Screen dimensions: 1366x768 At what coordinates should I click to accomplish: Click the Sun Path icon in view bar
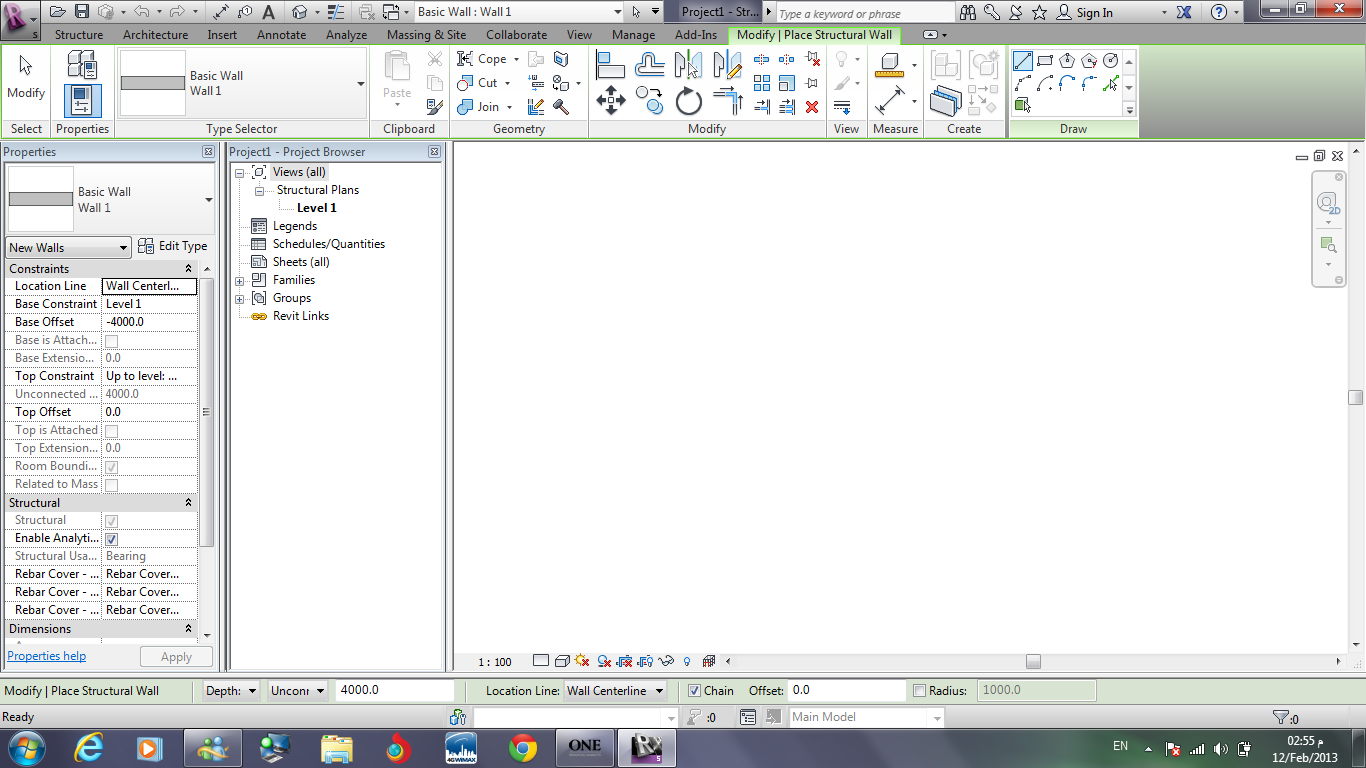click(582, 661)
